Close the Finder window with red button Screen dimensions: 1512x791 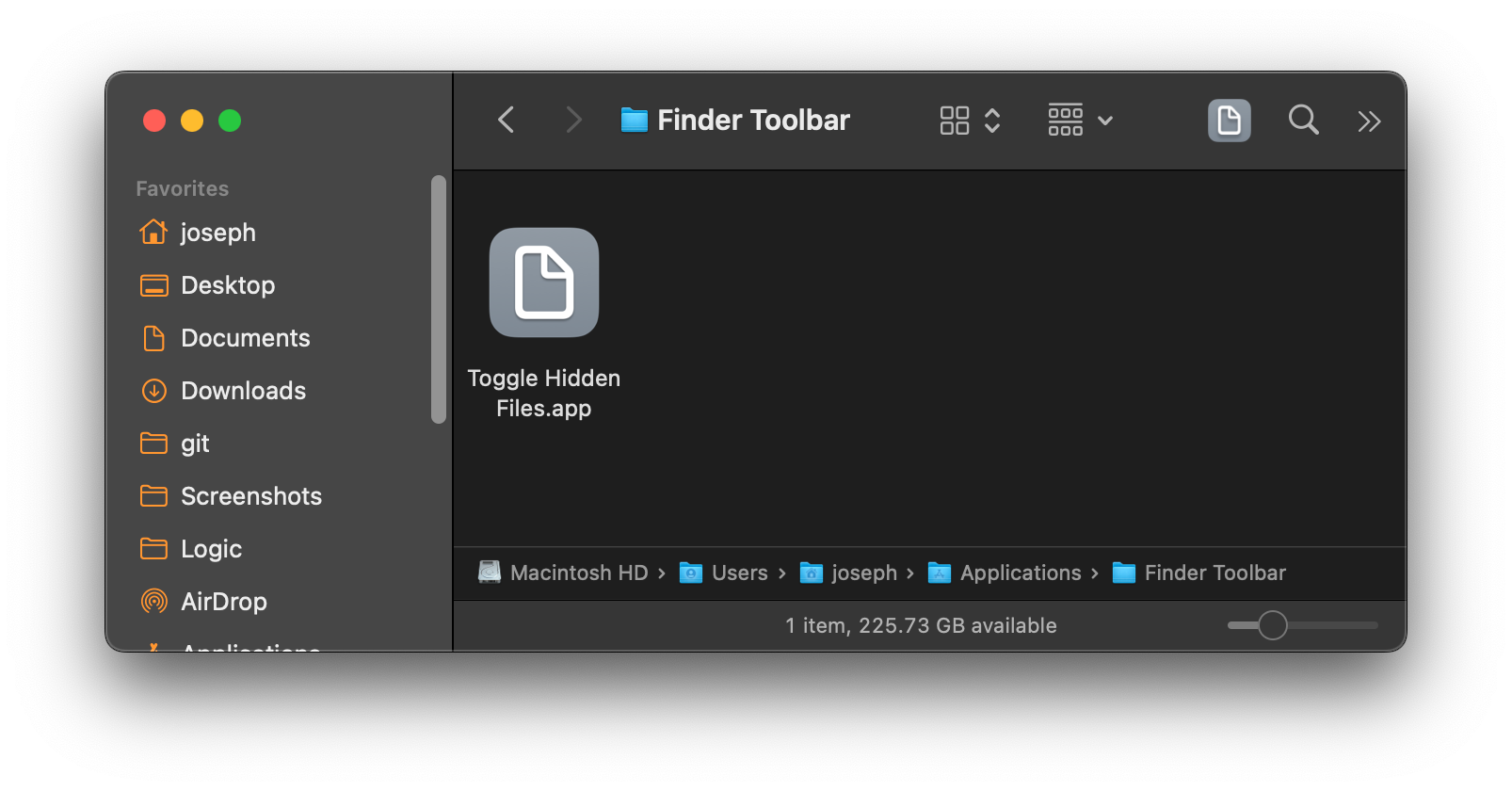tap(154, 121)
